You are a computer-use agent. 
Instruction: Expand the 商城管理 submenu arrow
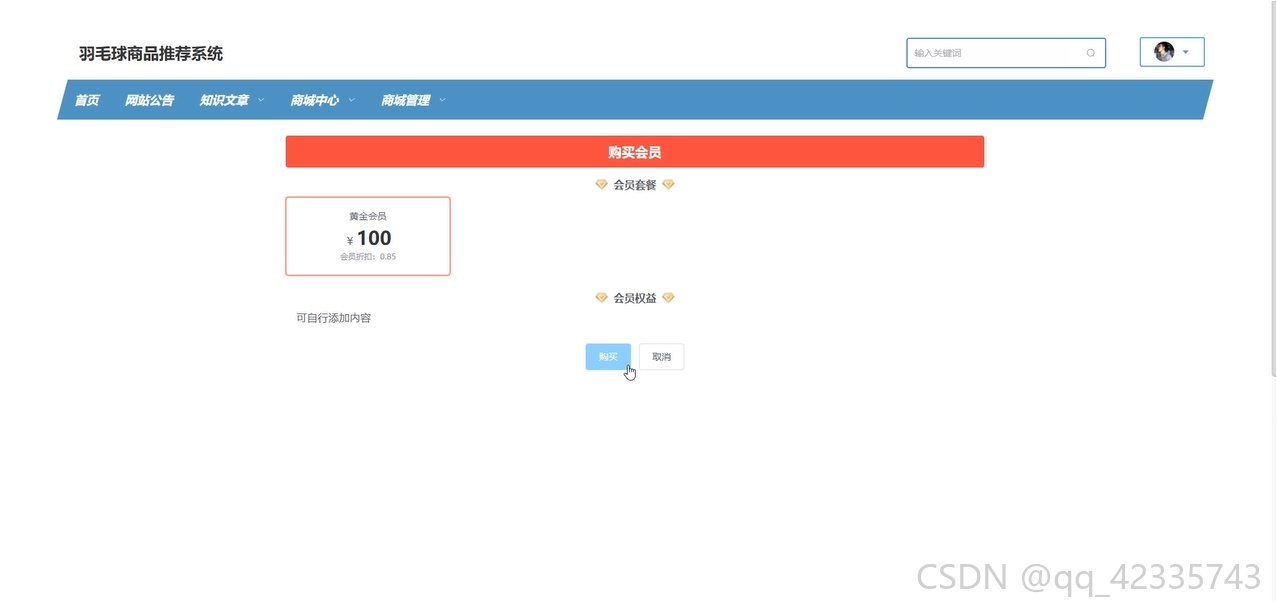point(442,100)
